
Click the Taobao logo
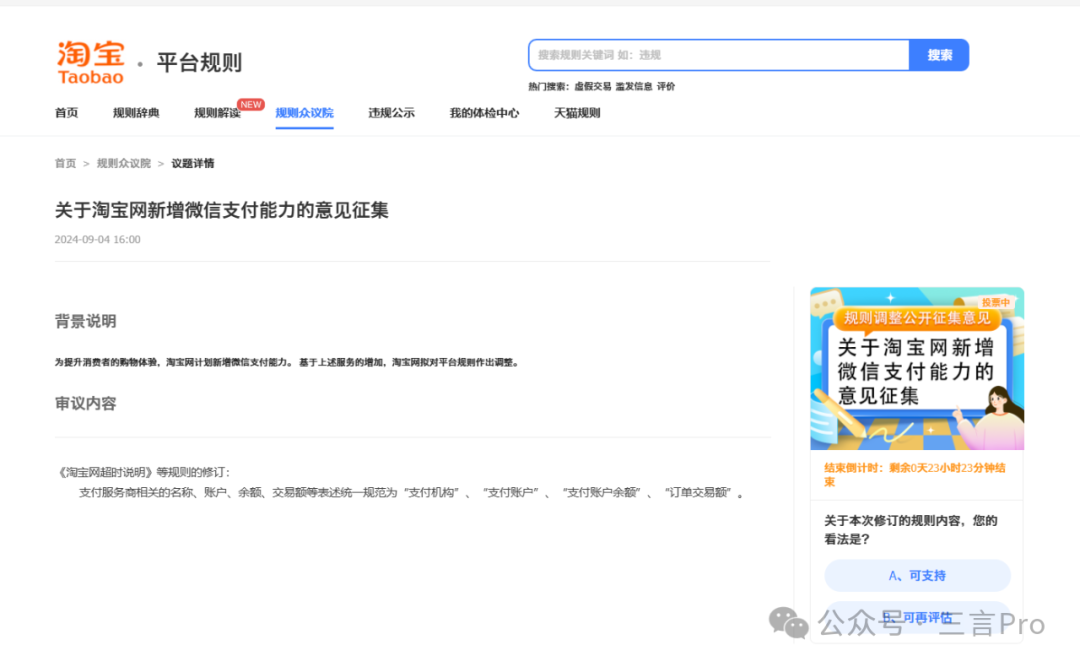click(x=91, y=63)
